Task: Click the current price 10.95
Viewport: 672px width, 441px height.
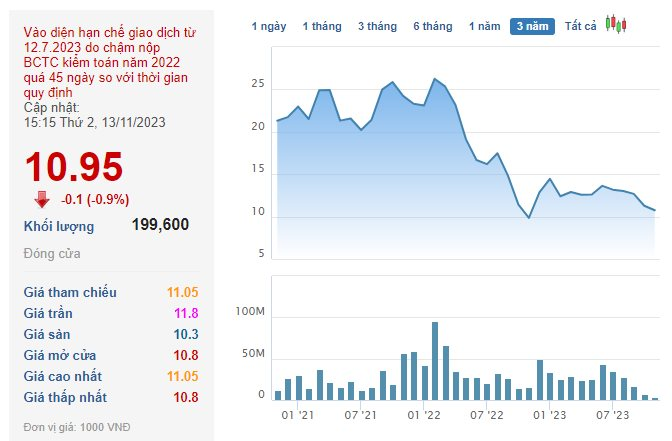Action: [74, 167]
